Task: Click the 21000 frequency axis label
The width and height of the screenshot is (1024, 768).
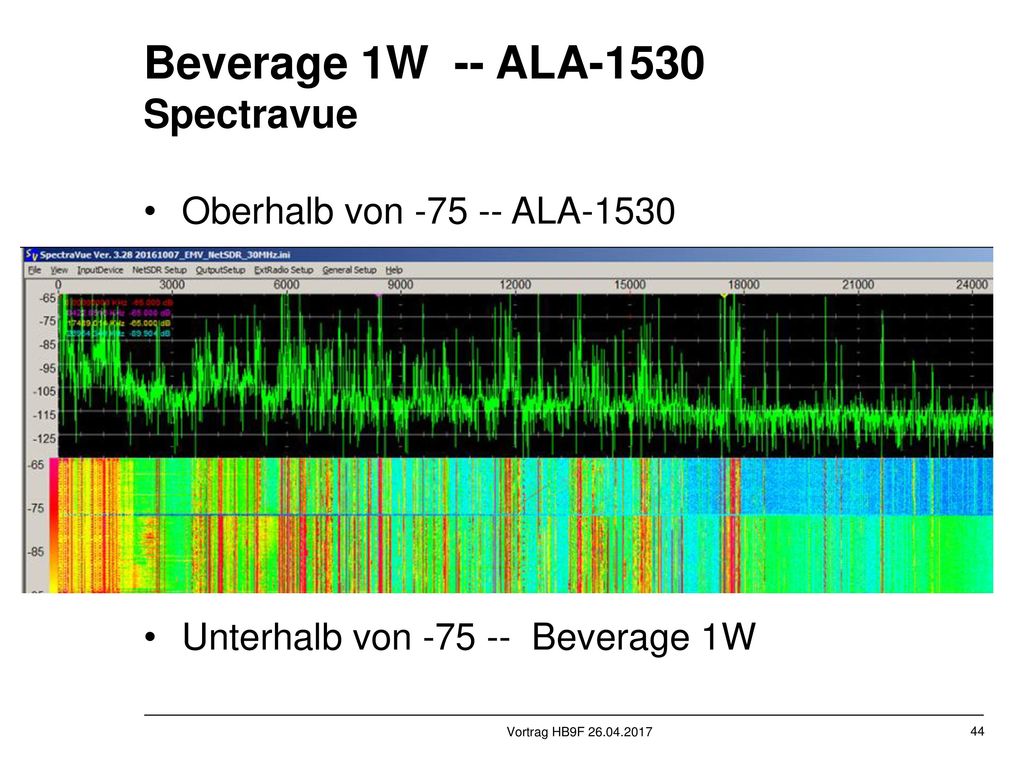Action: click(858, 285)
